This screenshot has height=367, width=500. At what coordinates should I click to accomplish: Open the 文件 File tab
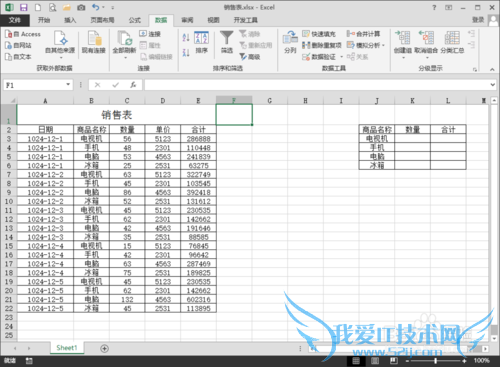tap(15, 20)
